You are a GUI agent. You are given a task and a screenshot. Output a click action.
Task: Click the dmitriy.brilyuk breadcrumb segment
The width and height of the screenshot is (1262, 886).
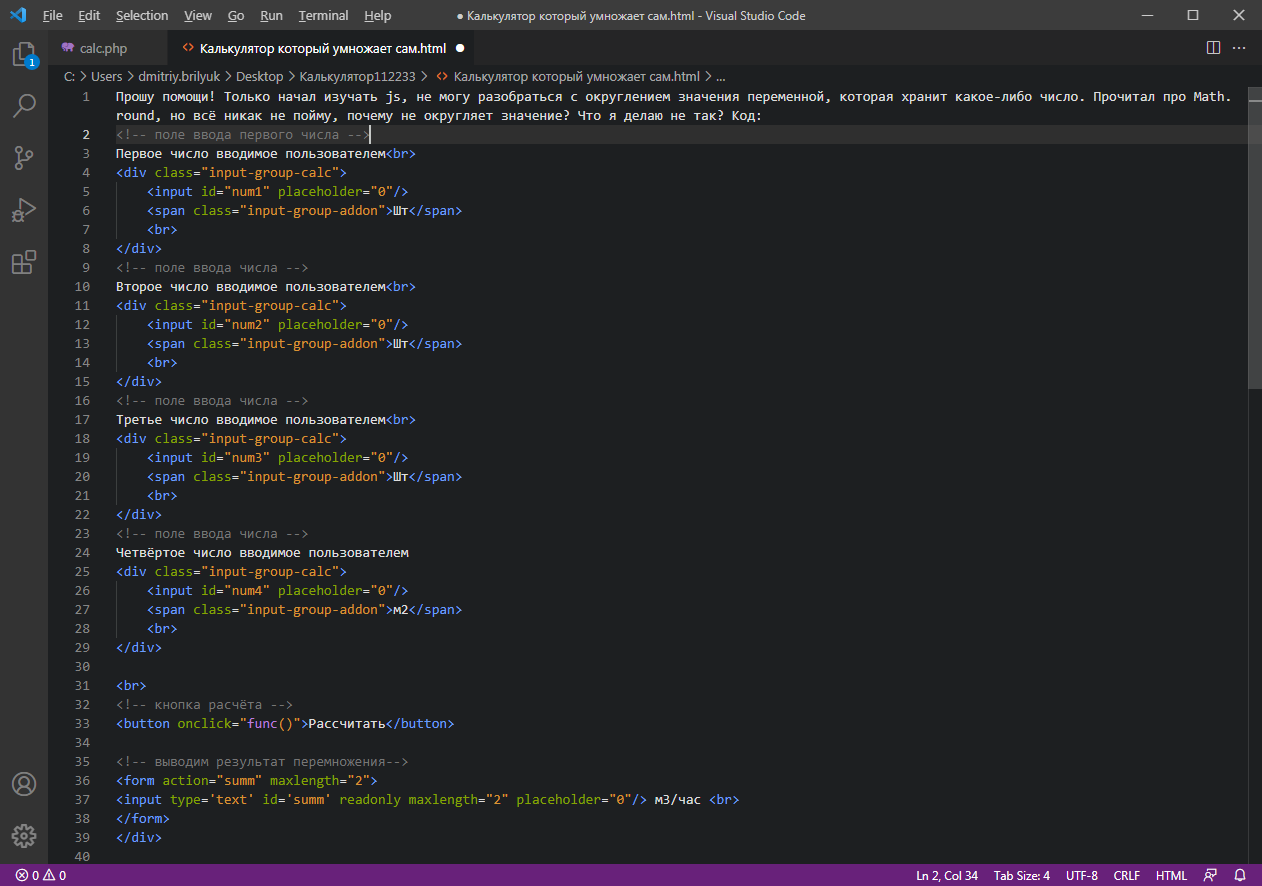[179, 76]
